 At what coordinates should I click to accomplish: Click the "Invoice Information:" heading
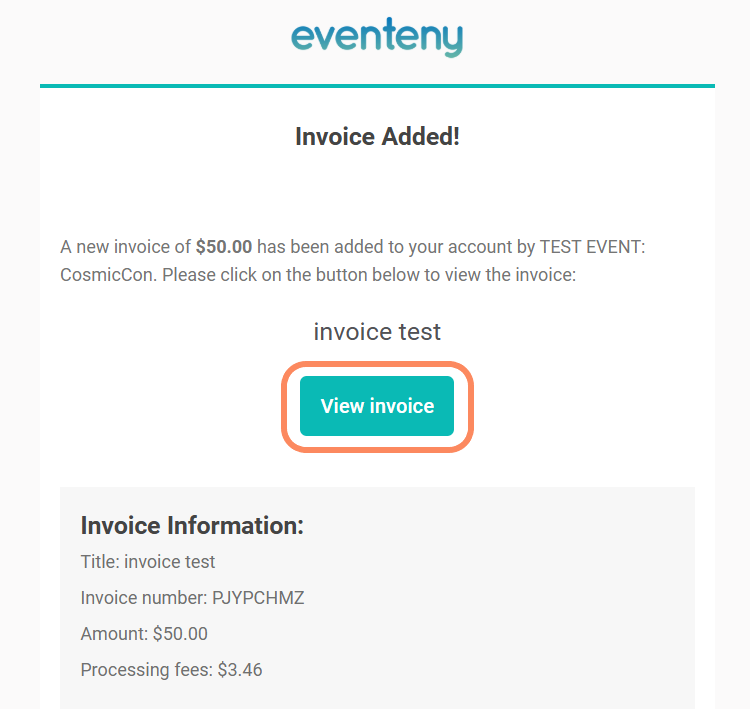pos(191,526)
